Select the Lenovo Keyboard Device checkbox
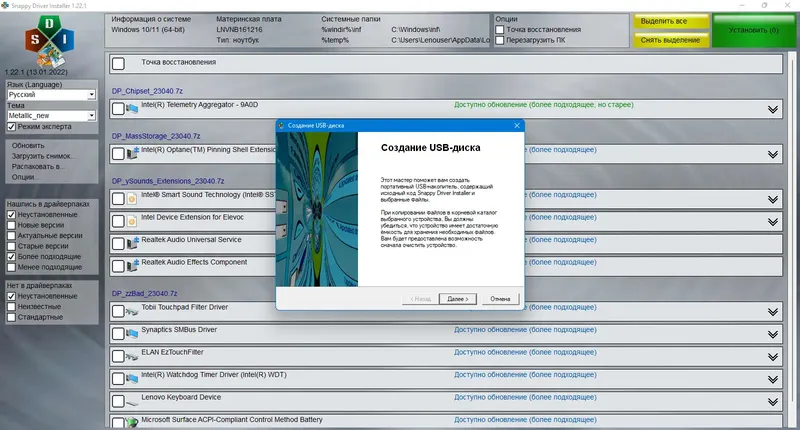 point(118,401)
